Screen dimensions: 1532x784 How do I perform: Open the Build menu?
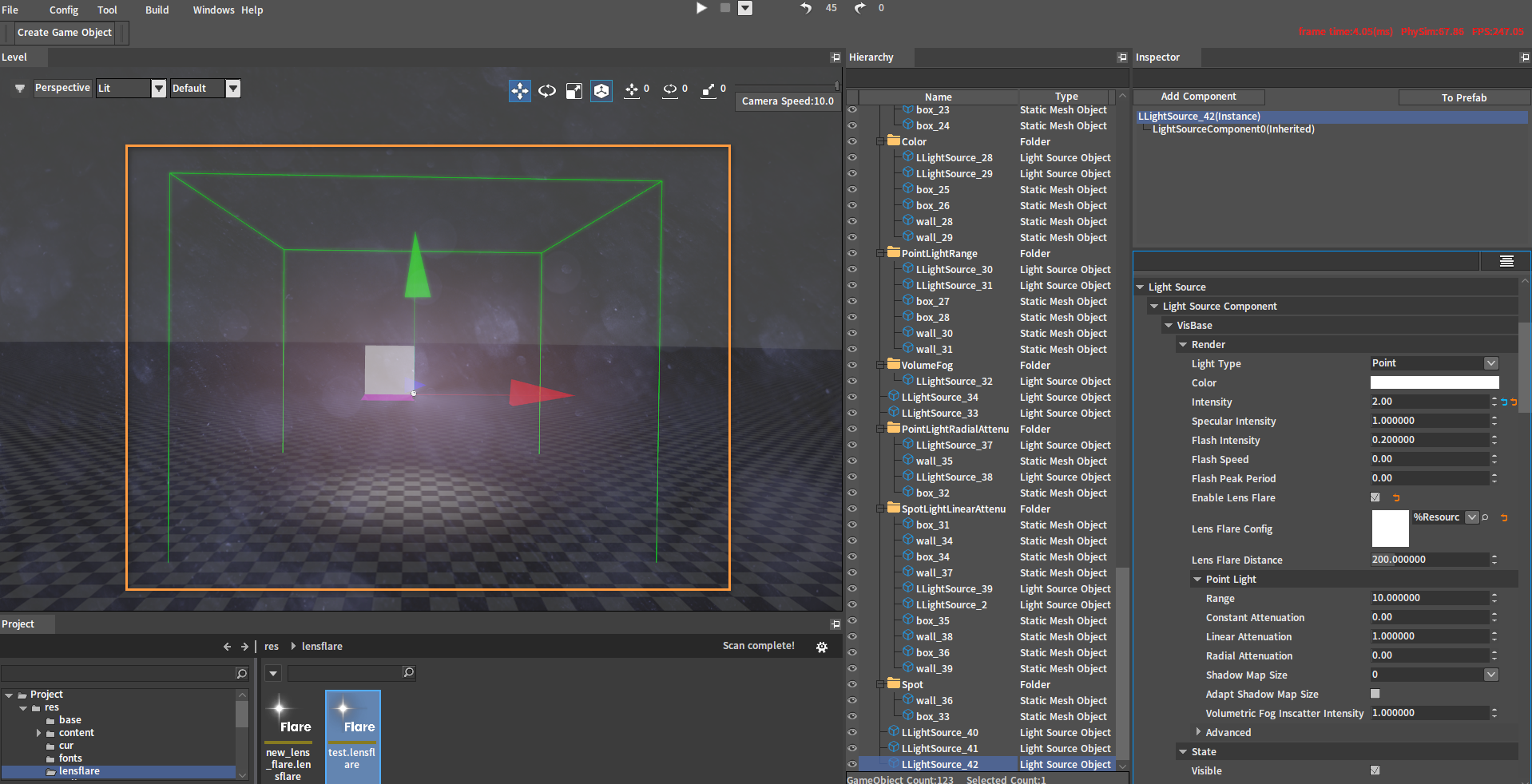pos(157,10)
